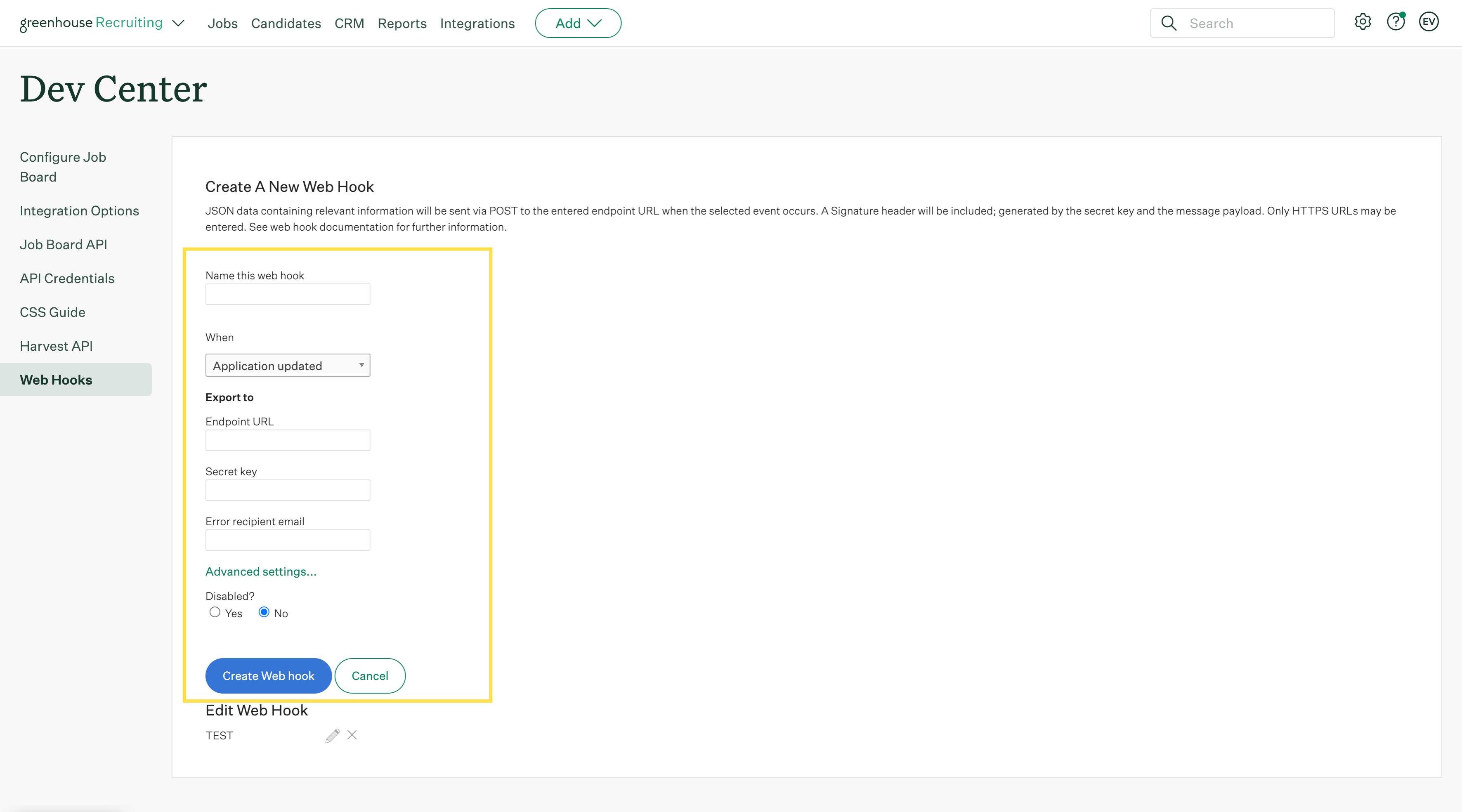The width and height of the screenshot is (1462, 812).
Task: Delete the TEST web hook with X icon
Action: (x=352, y=735)
